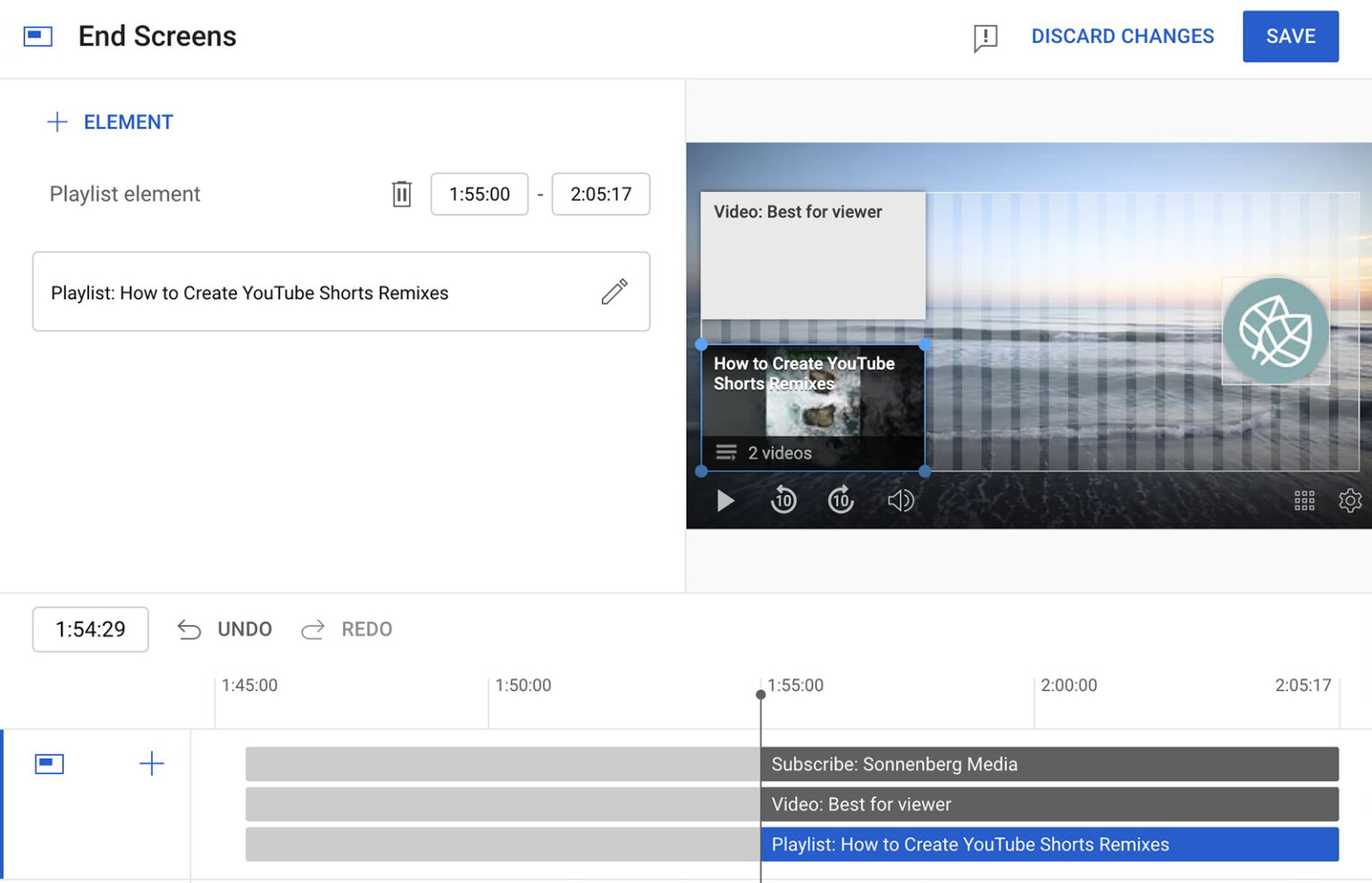Save the end screen changes
The image size is (1372, 883).
[x=1290, y=36]
